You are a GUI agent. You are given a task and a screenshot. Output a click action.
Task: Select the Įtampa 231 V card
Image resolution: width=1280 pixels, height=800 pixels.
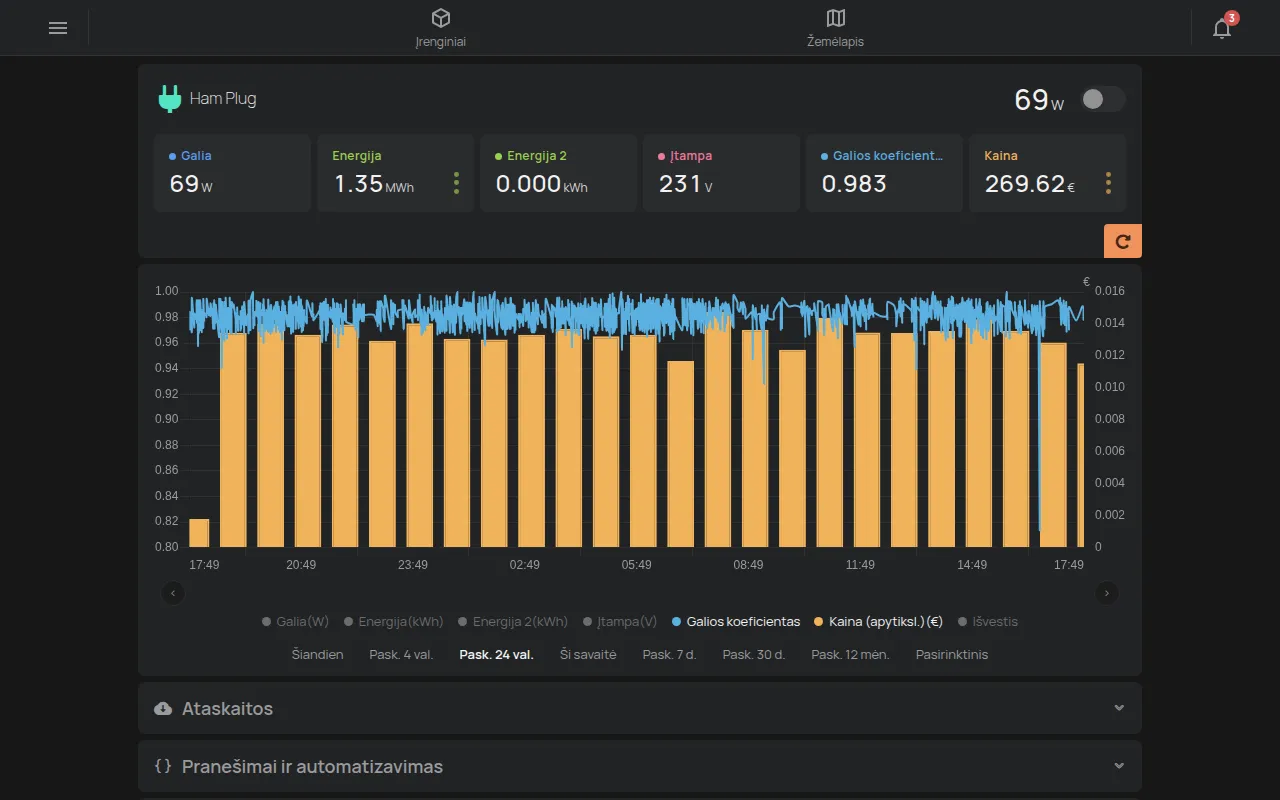(721, 173)
